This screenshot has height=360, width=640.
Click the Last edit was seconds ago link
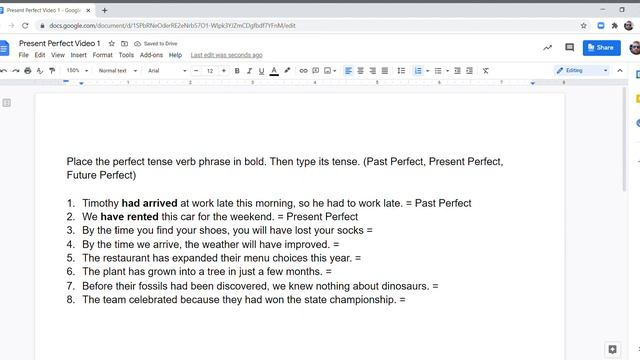click(227, 55)
